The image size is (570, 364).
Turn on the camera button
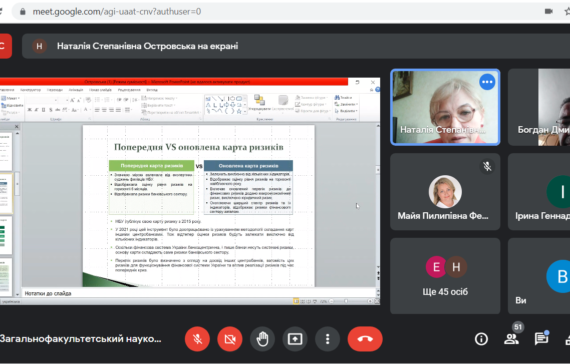(x=230, y=339)
